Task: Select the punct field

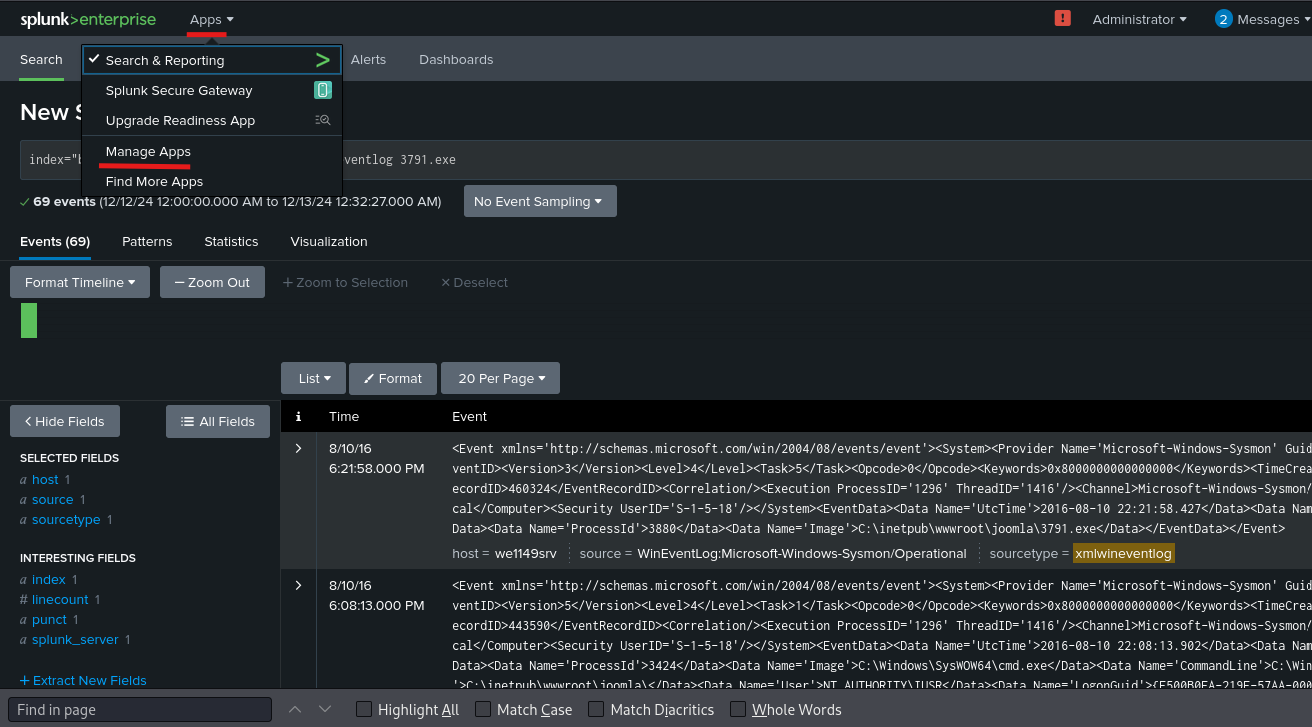Action: 49,619
